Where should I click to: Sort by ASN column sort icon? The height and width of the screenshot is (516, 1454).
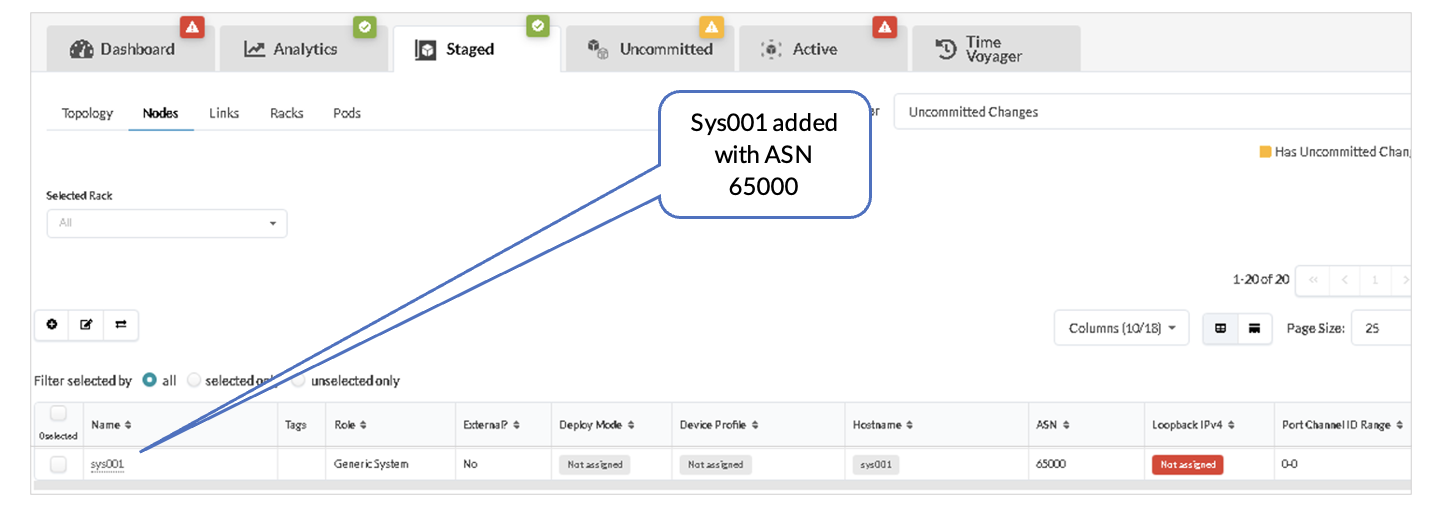pyautogui.click(x=1066, y=425)
